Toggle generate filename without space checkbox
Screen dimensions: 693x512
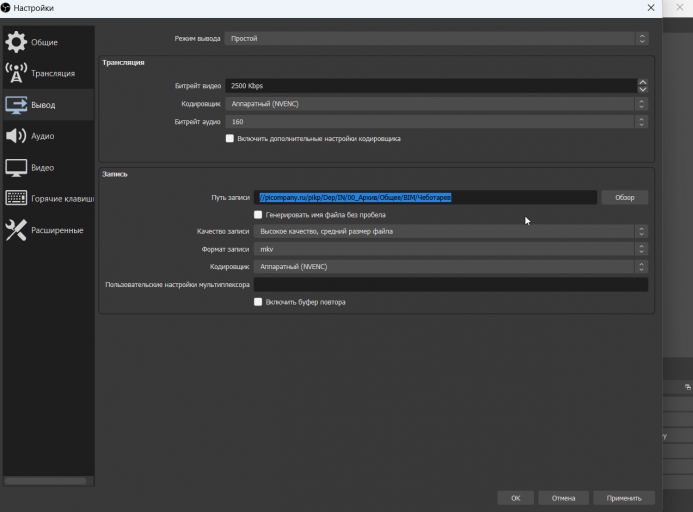pyautogui.click(x=258, y=214)
